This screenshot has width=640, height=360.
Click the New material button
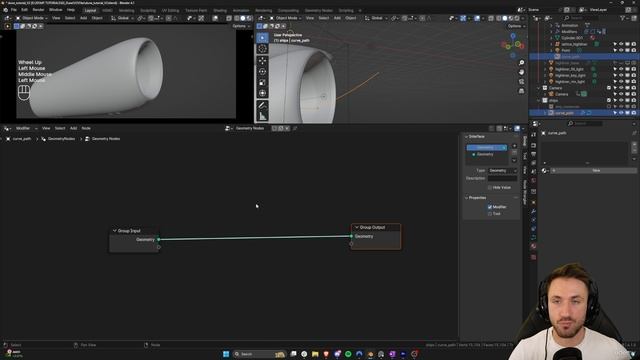tap(593, 171)
